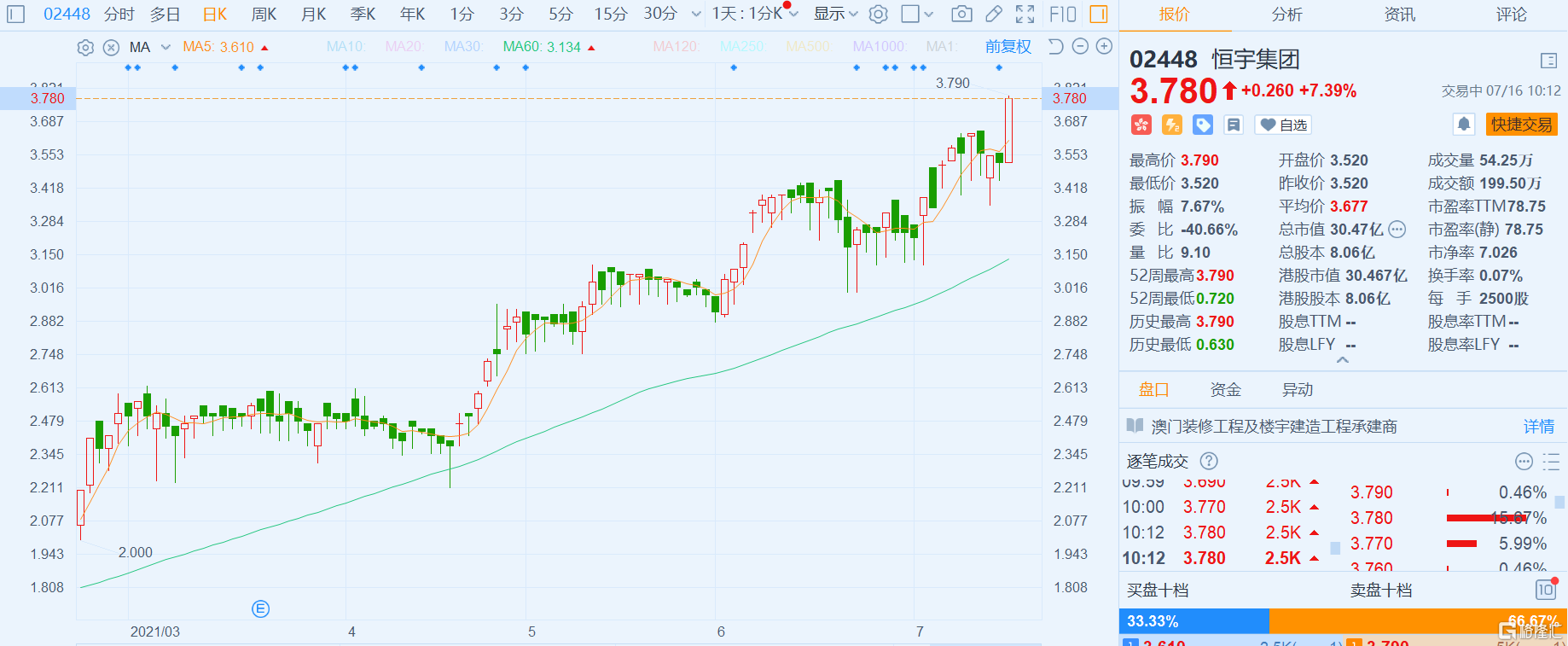Screen dimensions: 1568x646
Task: Click the 快捷交易 button
Action: pos(1522,125)
